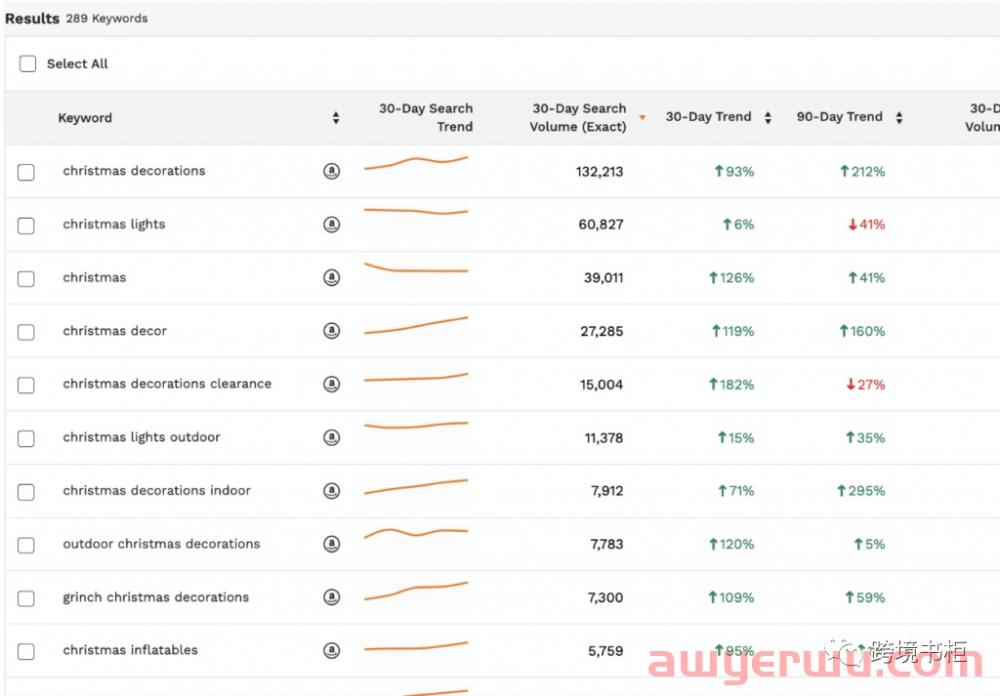The image size is (1000, 696).
Task: Open keyword christmas decorations clearance
Action: pyautogui.click(x=167, y=384)
